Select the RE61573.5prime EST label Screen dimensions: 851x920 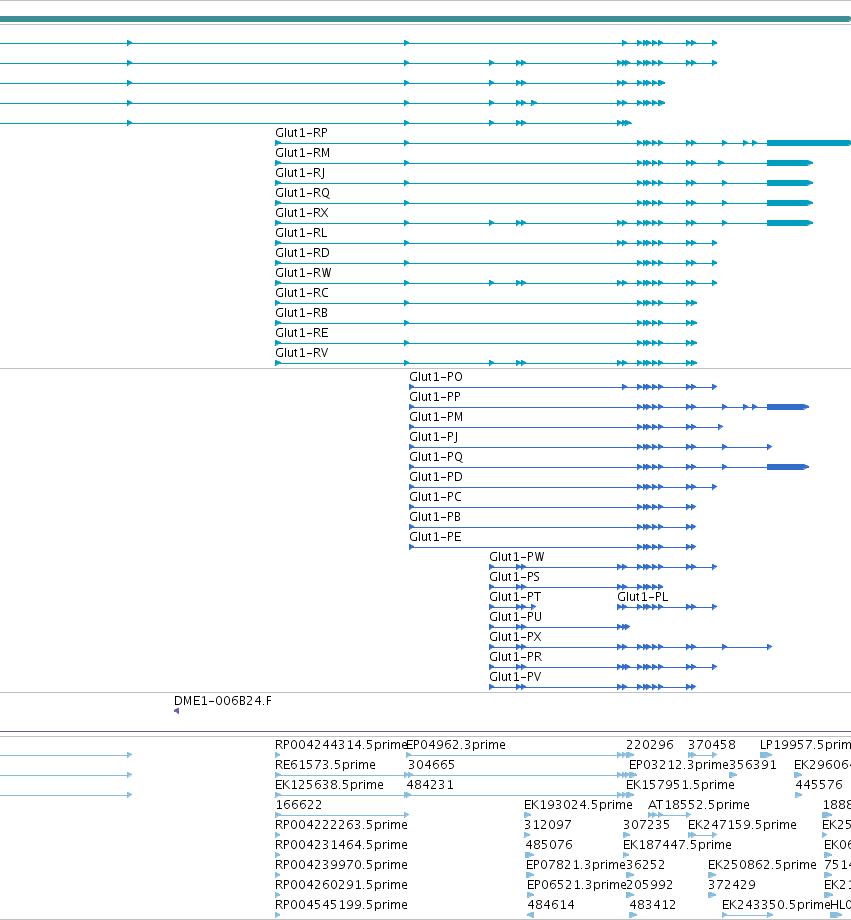325,765
